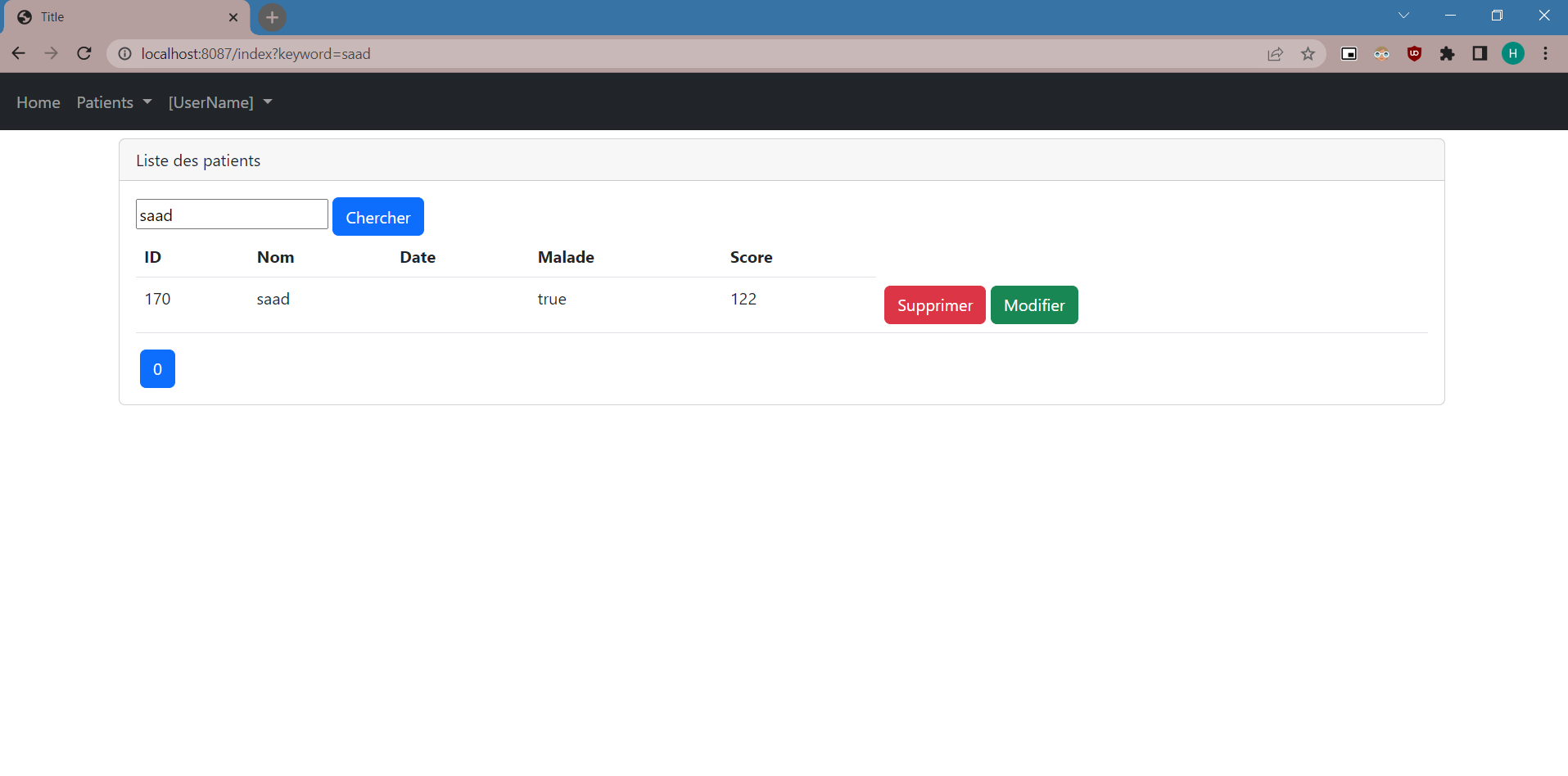1568x776 pixels.
Task: Open the uBlock Origin shield extension
Action: tap(1414, 53)
